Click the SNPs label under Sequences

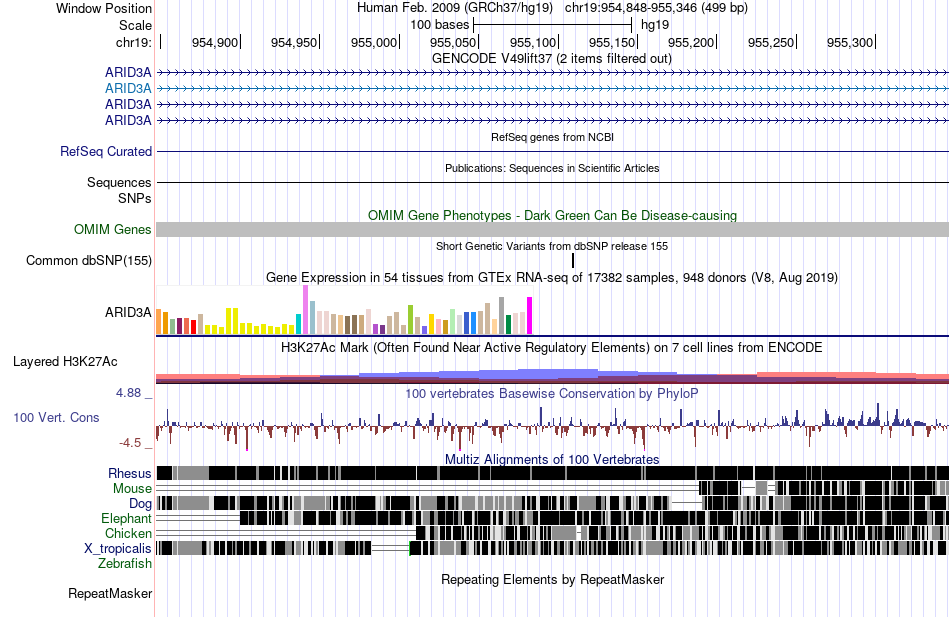pos(135,199)
